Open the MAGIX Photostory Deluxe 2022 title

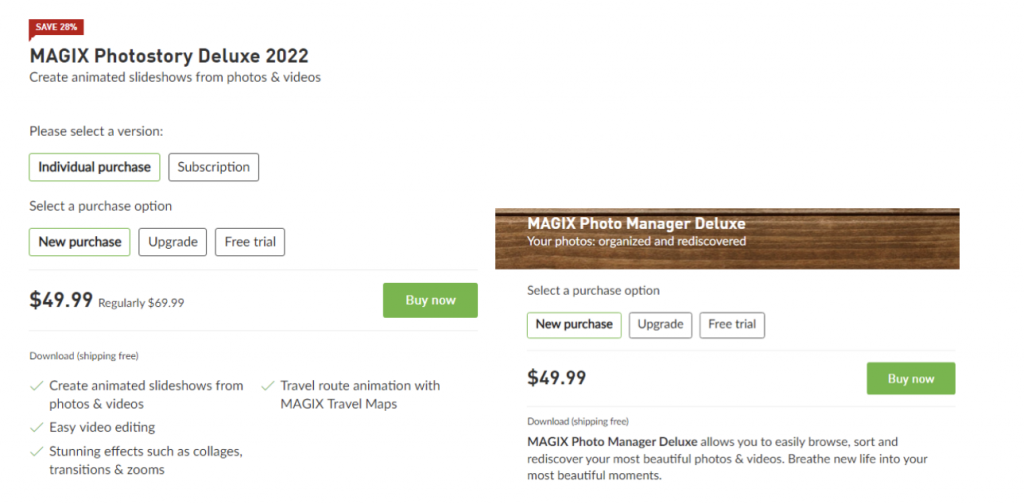click(169, 56)
